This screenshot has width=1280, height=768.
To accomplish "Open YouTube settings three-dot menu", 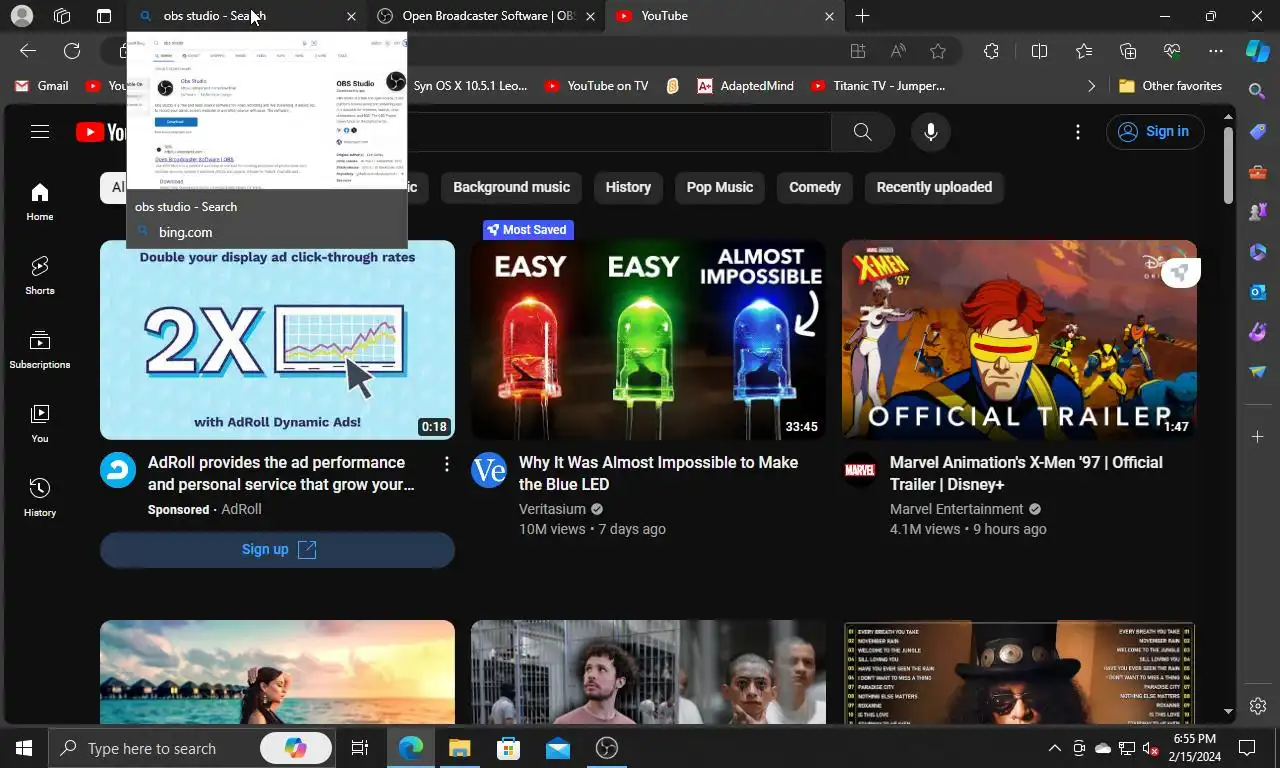I will click(1077, 132).
